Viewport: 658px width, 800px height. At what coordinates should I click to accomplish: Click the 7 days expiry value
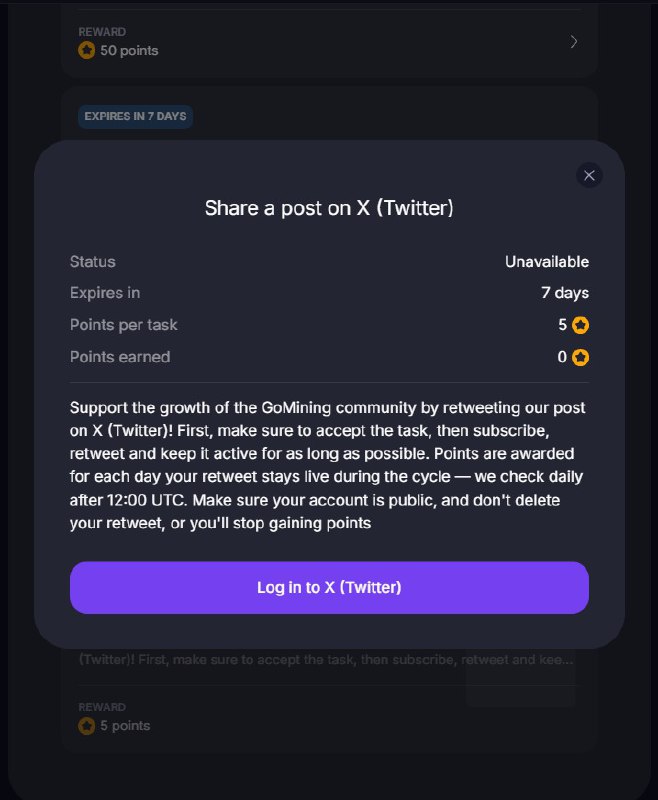(565, 293)
